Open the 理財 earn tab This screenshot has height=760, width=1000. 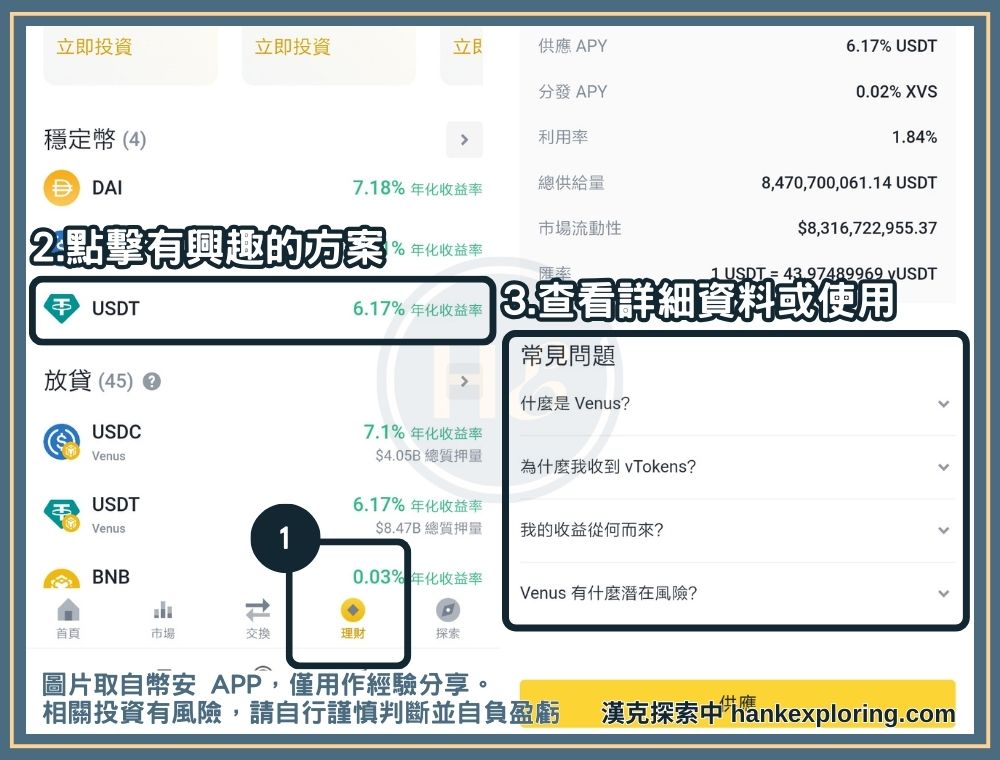(x=353, y=618)
